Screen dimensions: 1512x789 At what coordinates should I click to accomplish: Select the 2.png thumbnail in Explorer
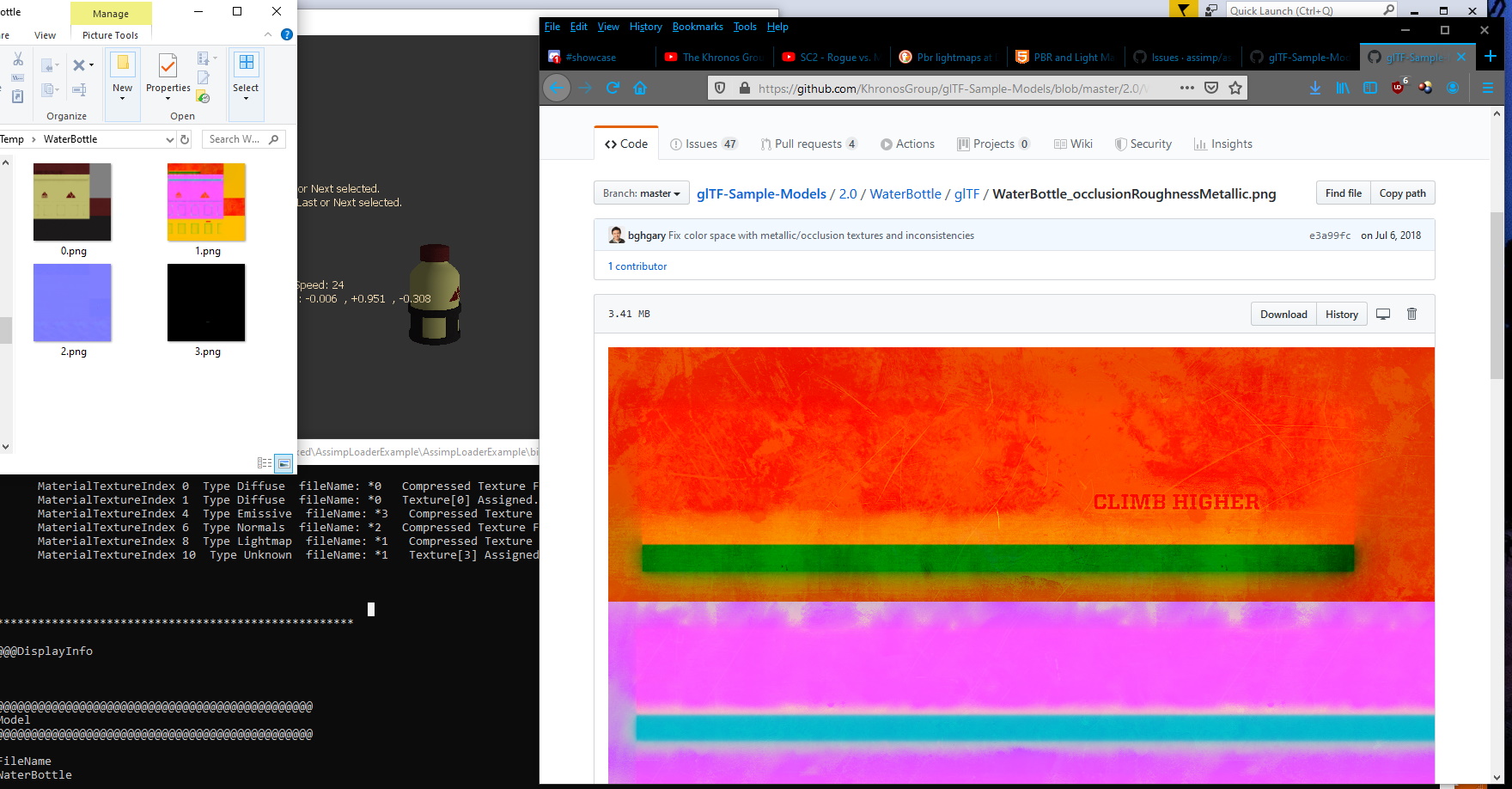(x=72, y=303)
